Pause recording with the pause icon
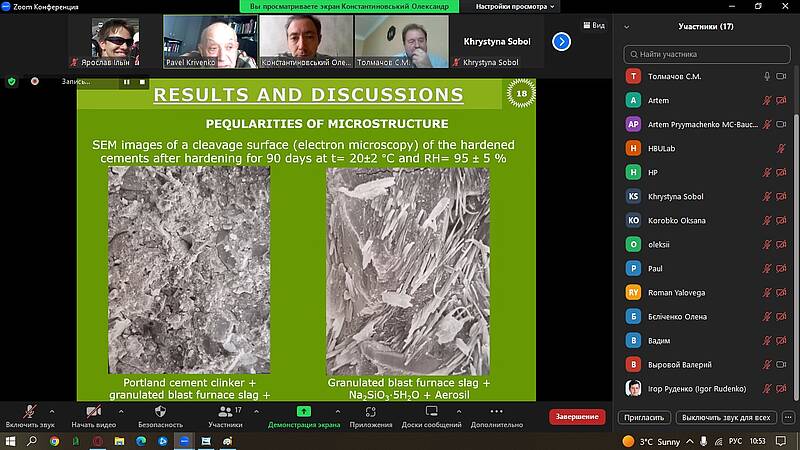 coord(127,82)
